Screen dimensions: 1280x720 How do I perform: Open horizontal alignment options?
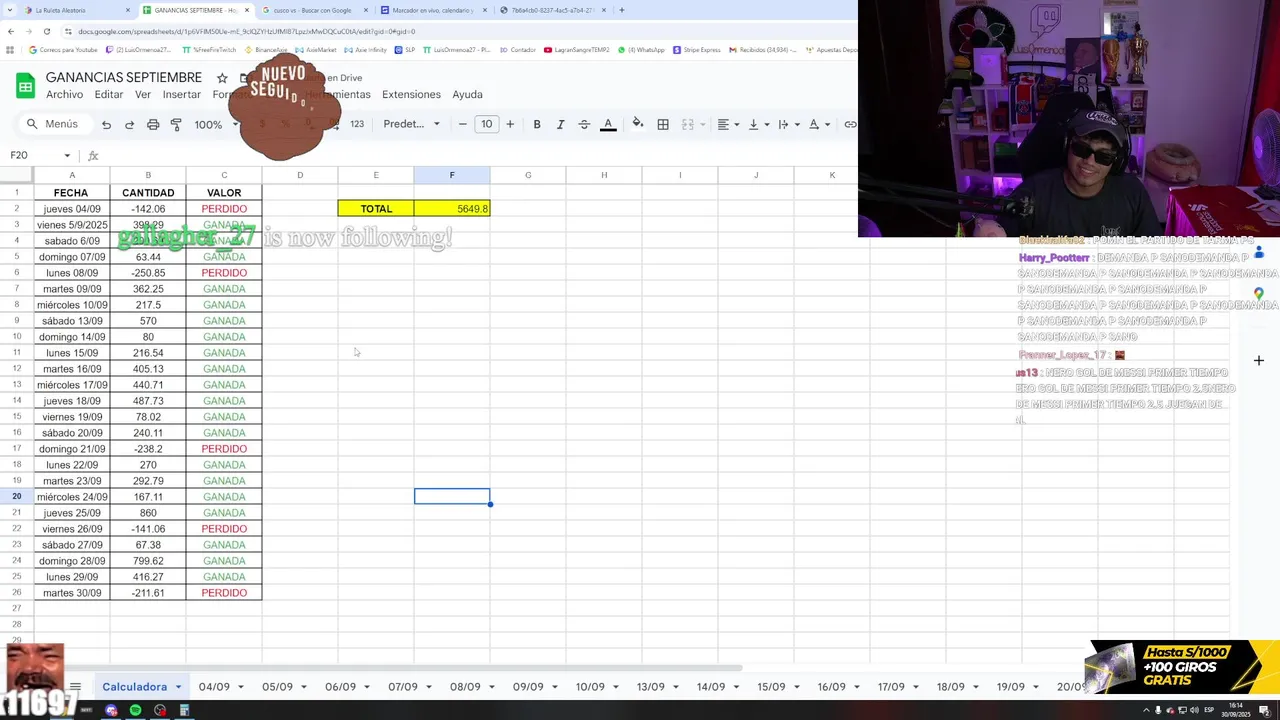[728, 124]
